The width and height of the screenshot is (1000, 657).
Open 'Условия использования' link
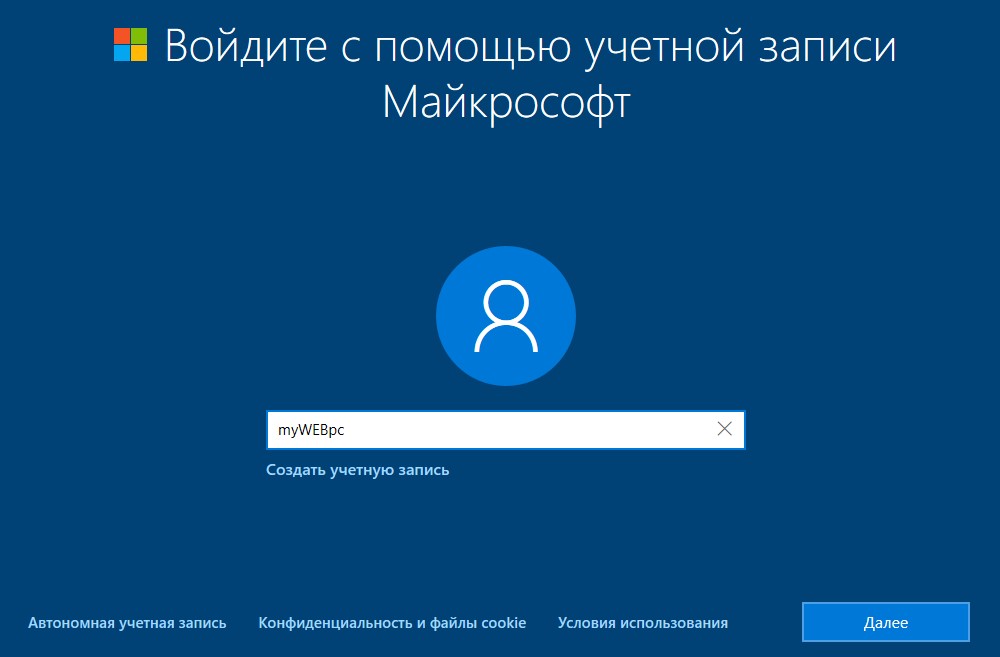[x=643, y=623]
